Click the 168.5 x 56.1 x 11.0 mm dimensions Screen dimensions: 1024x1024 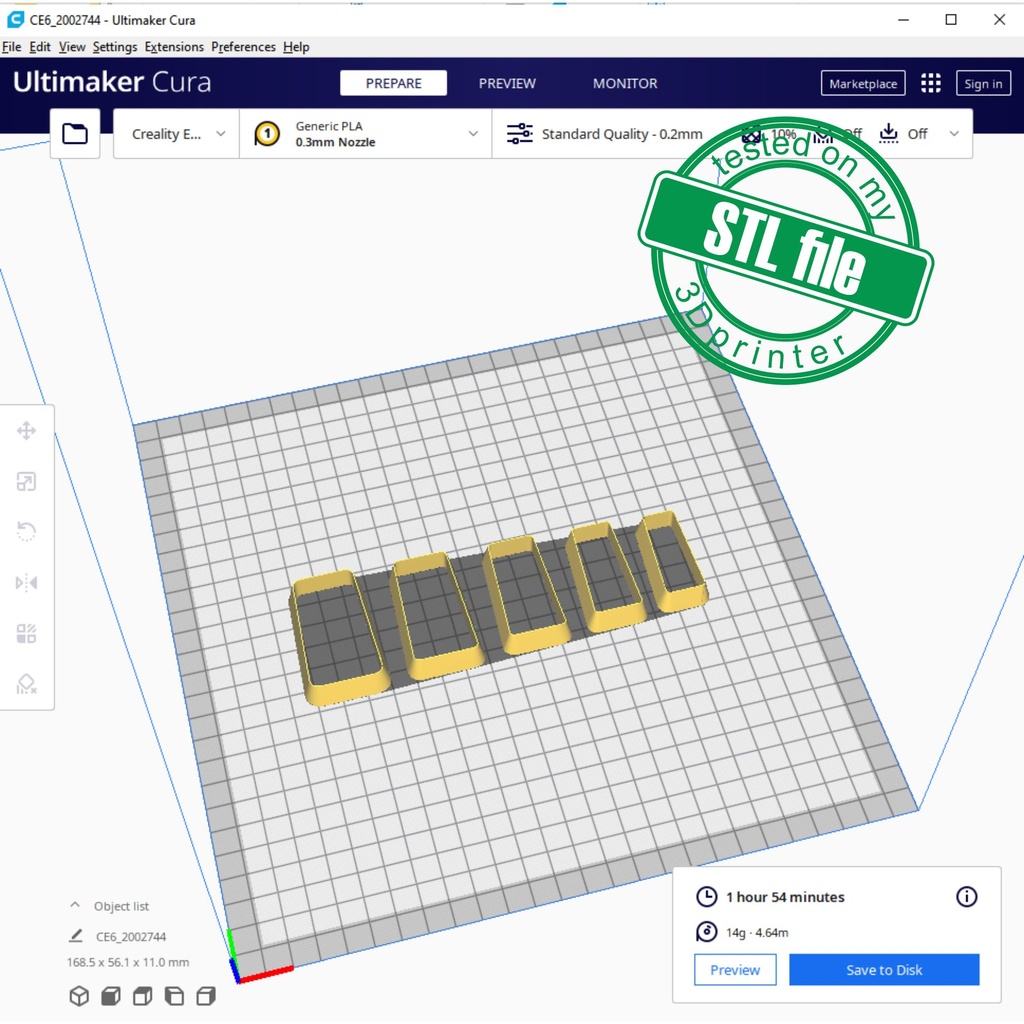[128, 962]
